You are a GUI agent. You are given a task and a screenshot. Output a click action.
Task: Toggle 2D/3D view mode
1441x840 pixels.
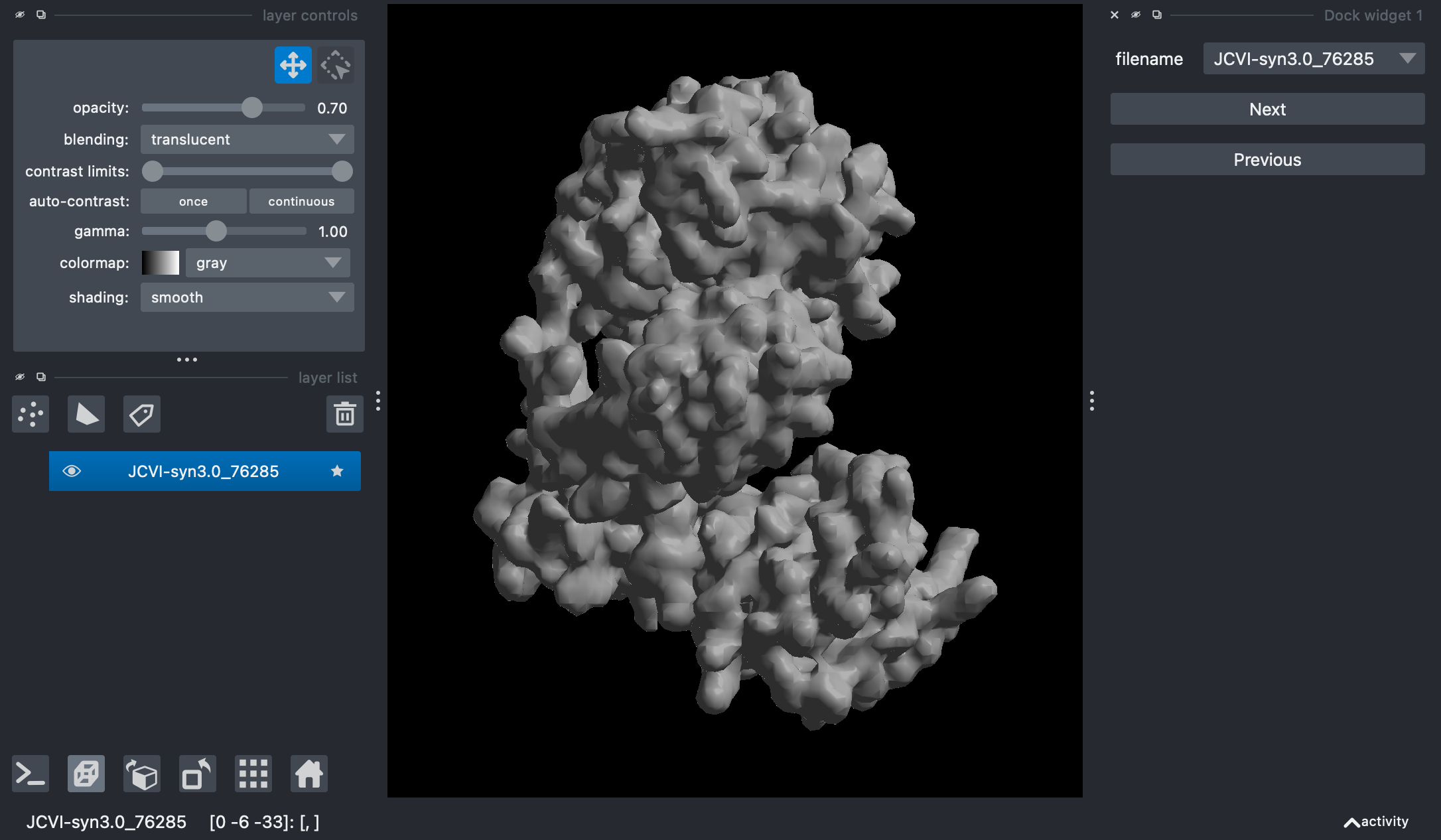coord(86,774)
